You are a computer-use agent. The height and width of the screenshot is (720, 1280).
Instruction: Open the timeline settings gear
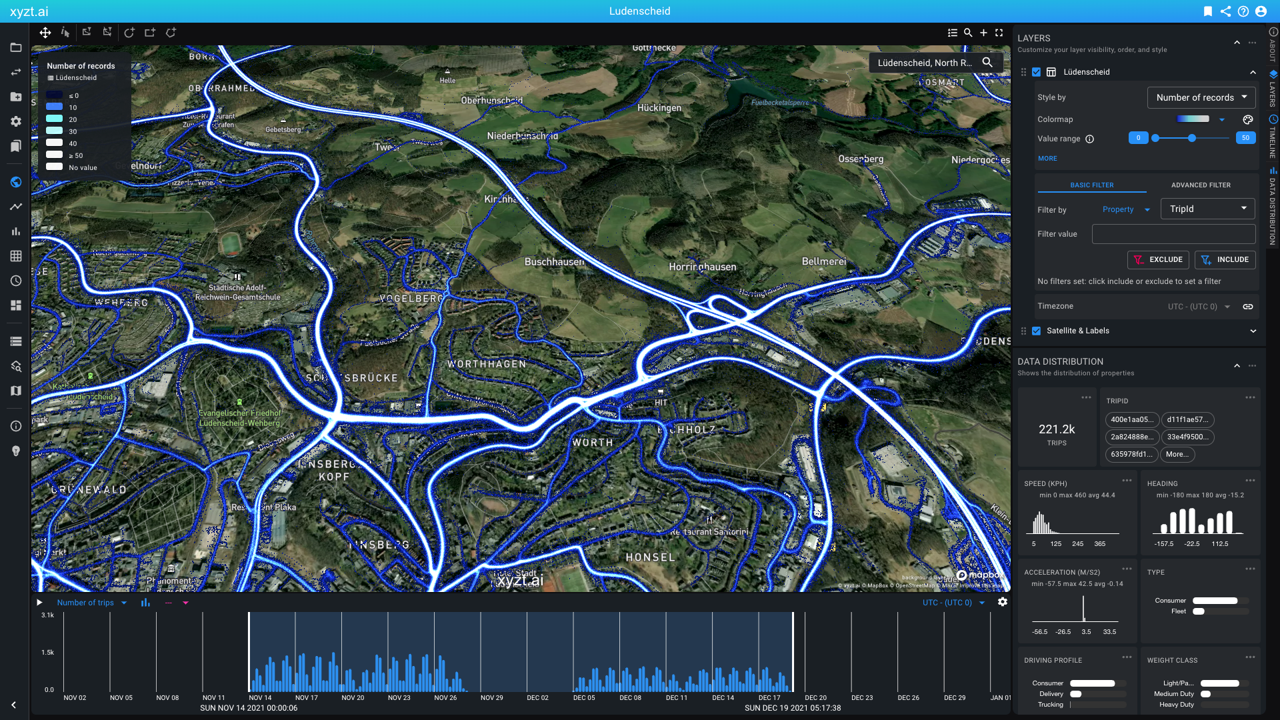[1002, 602]
